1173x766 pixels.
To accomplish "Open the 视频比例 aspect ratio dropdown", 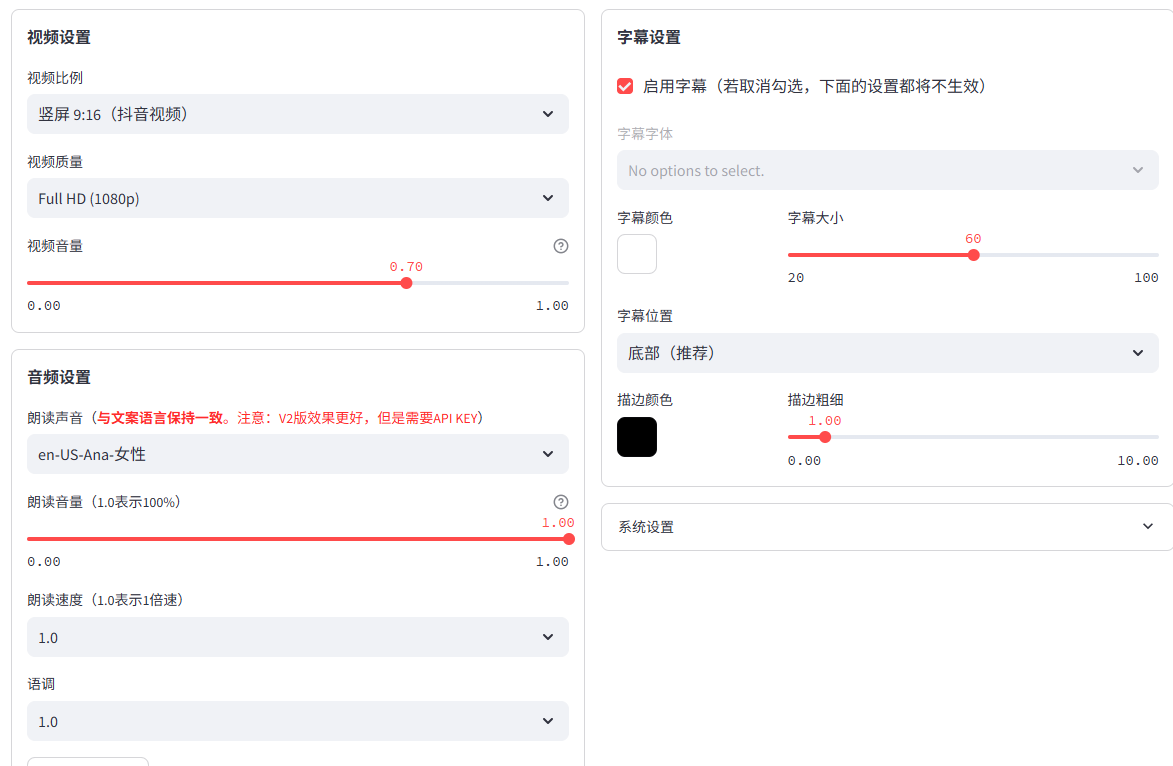I will tap(298, 114).
